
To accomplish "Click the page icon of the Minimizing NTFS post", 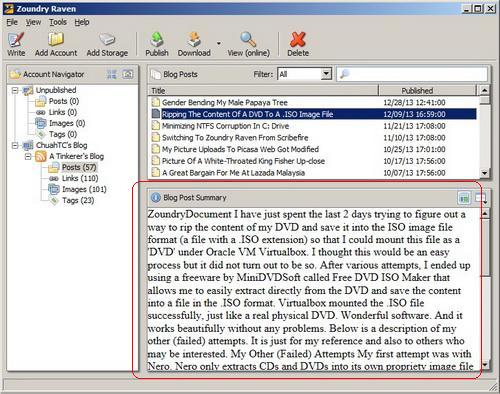I will [x=156, y=126].
